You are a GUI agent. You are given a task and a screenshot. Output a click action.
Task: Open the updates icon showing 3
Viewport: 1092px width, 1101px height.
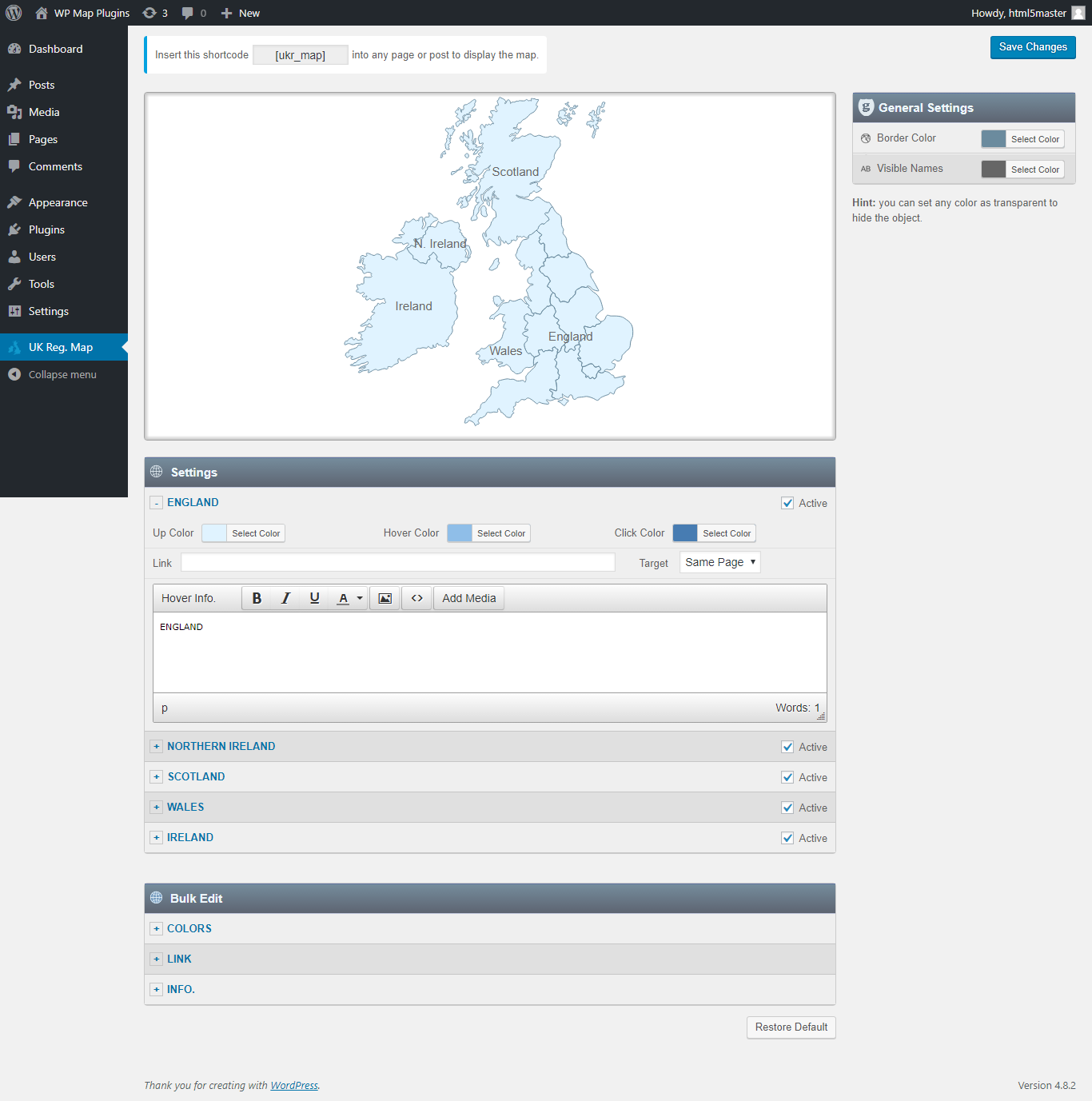155,13
